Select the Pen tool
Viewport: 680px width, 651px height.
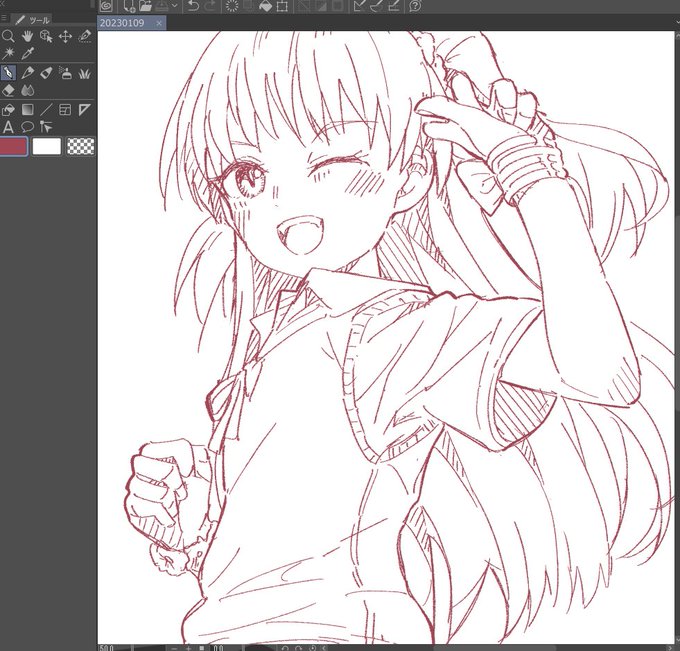pos(8,73)
